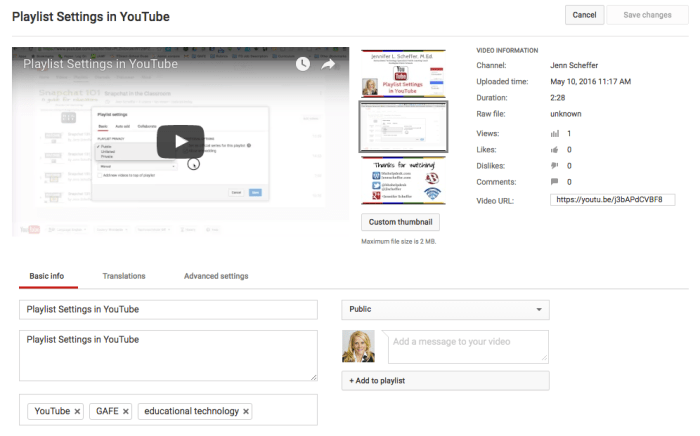
Task: Remove the GAFE tag
Action: pyautogui.click(x=126, y=411)
